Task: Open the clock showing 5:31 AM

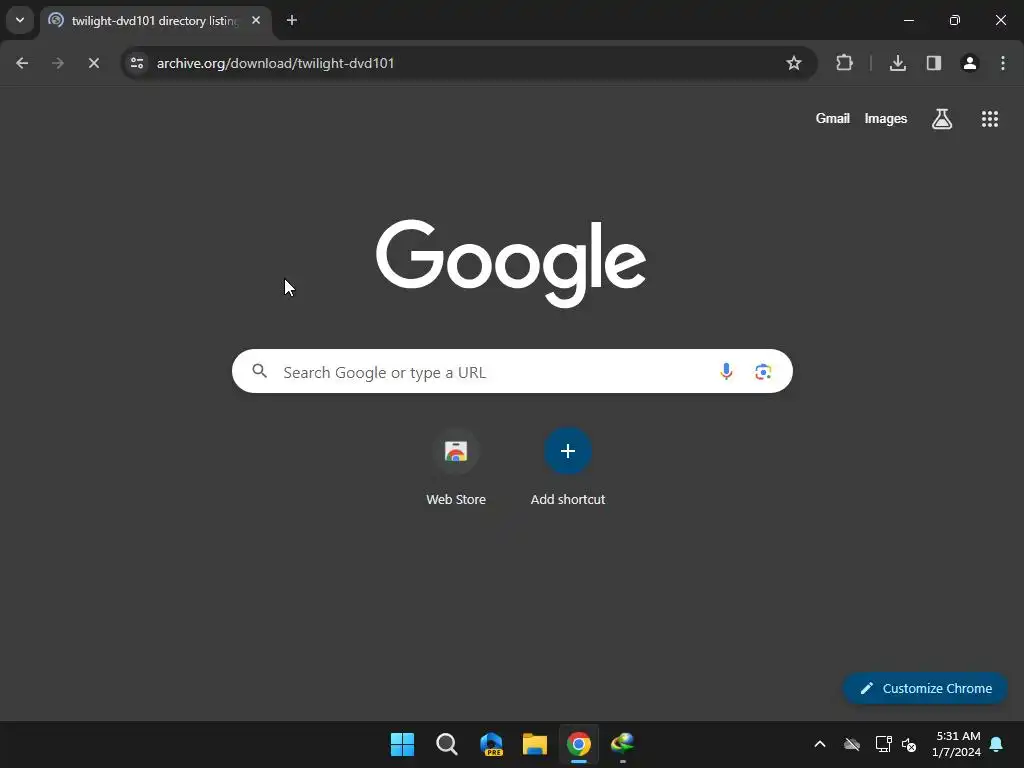Action: [x=957, y=744]
